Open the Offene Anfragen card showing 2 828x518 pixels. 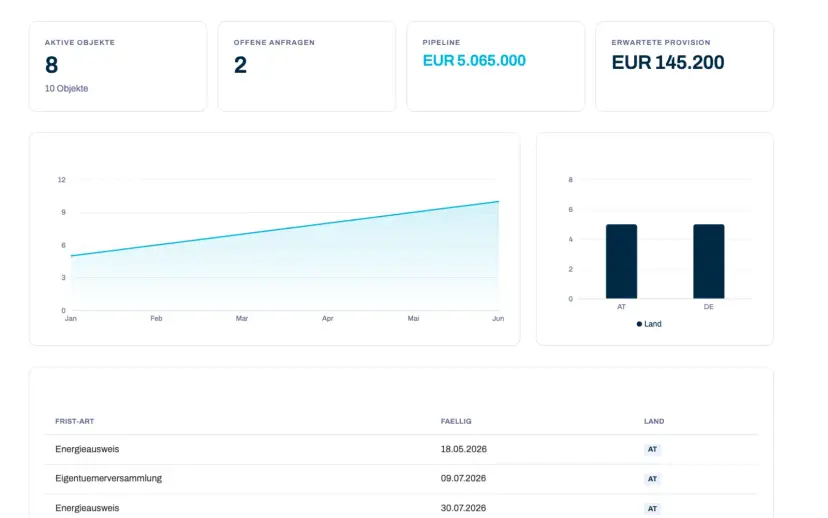pos(307,67)
